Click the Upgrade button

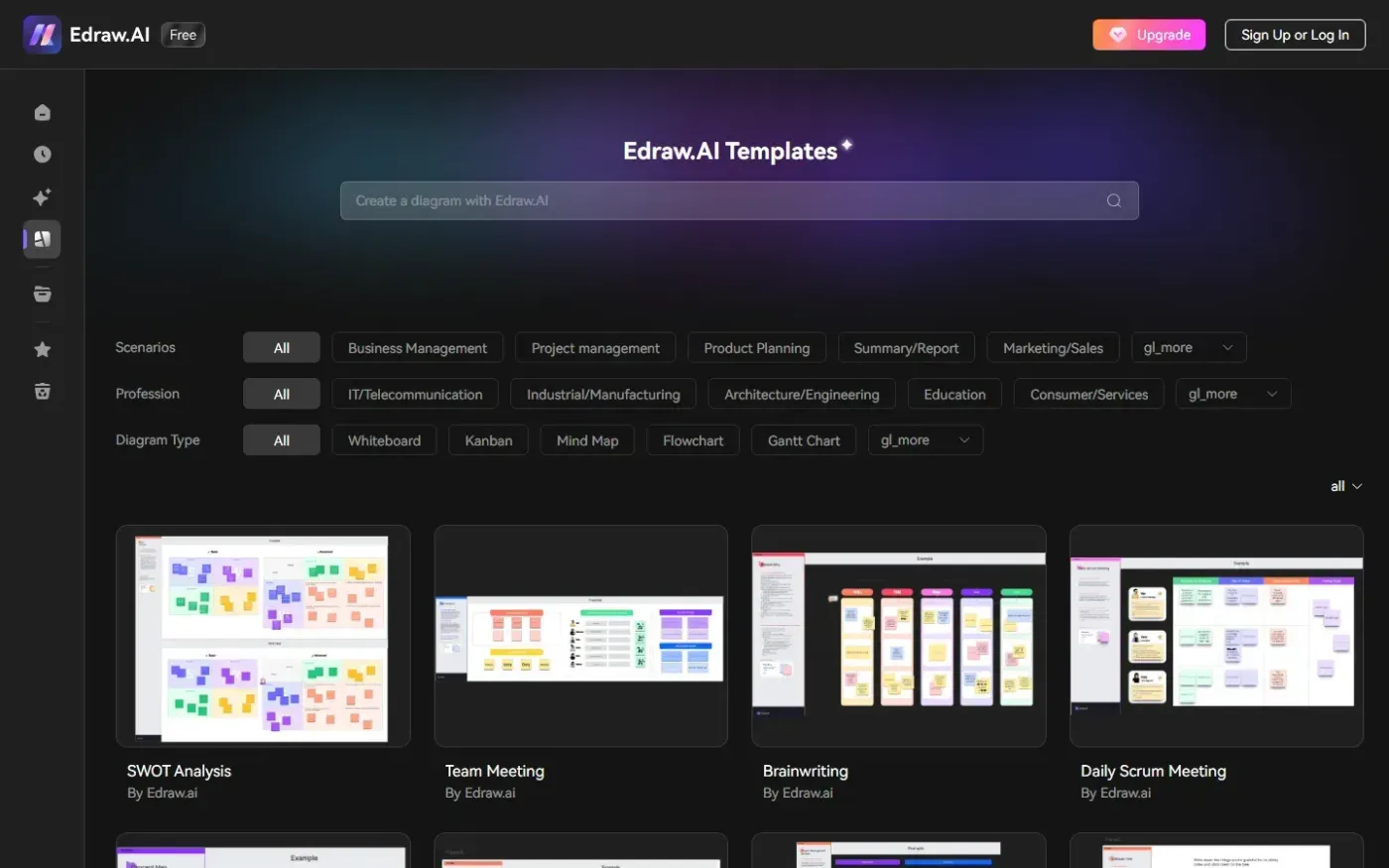point(1149,35)
